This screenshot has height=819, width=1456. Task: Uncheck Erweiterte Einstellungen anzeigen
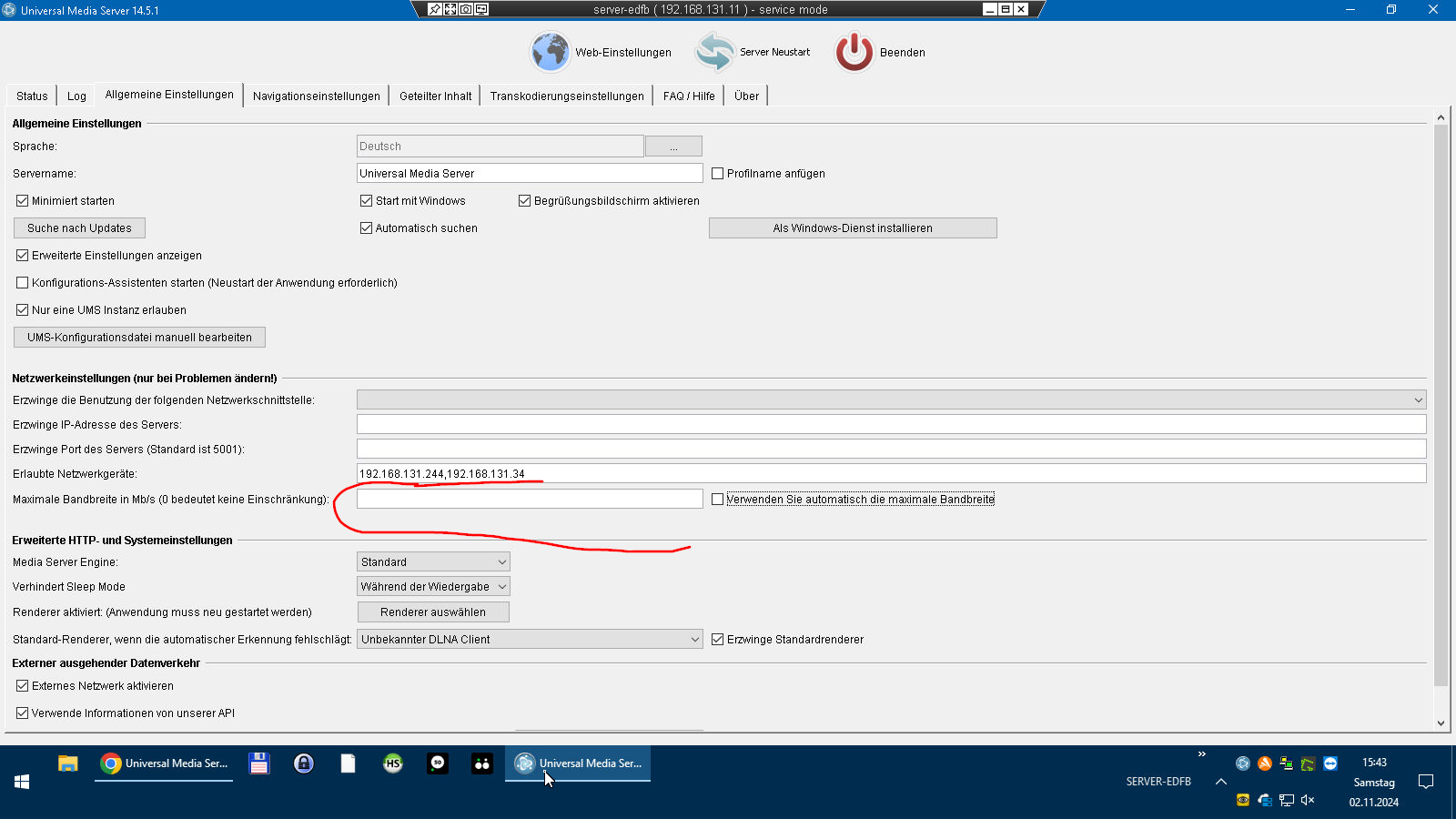tap(22, 256)
